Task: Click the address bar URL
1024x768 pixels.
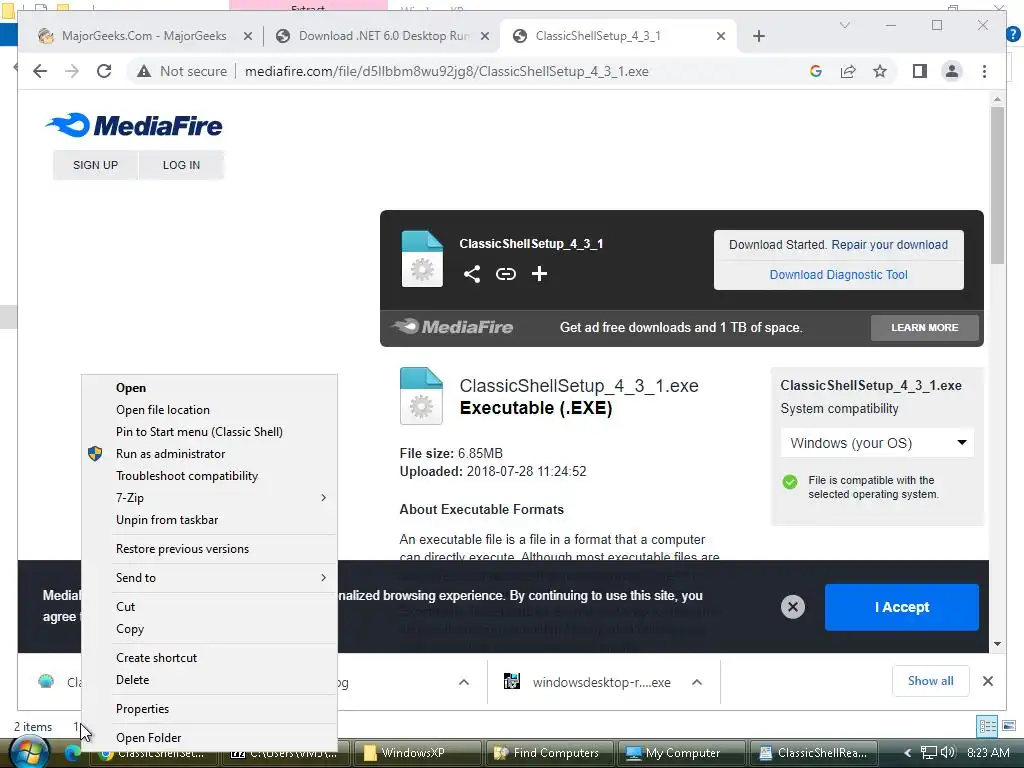Action: click(447, 71)
